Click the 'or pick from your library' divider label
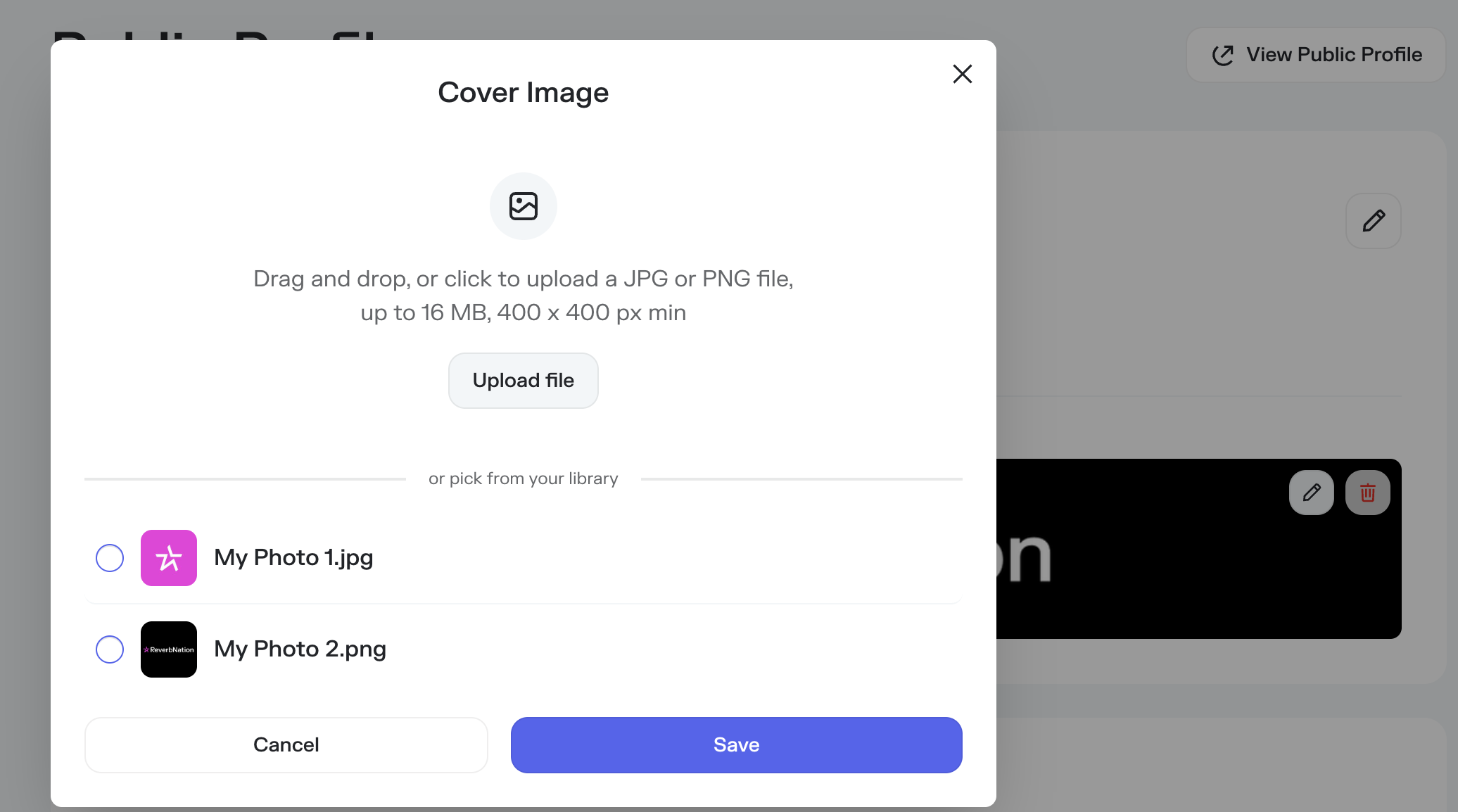1458x812 pixels. tap(524, 478)
